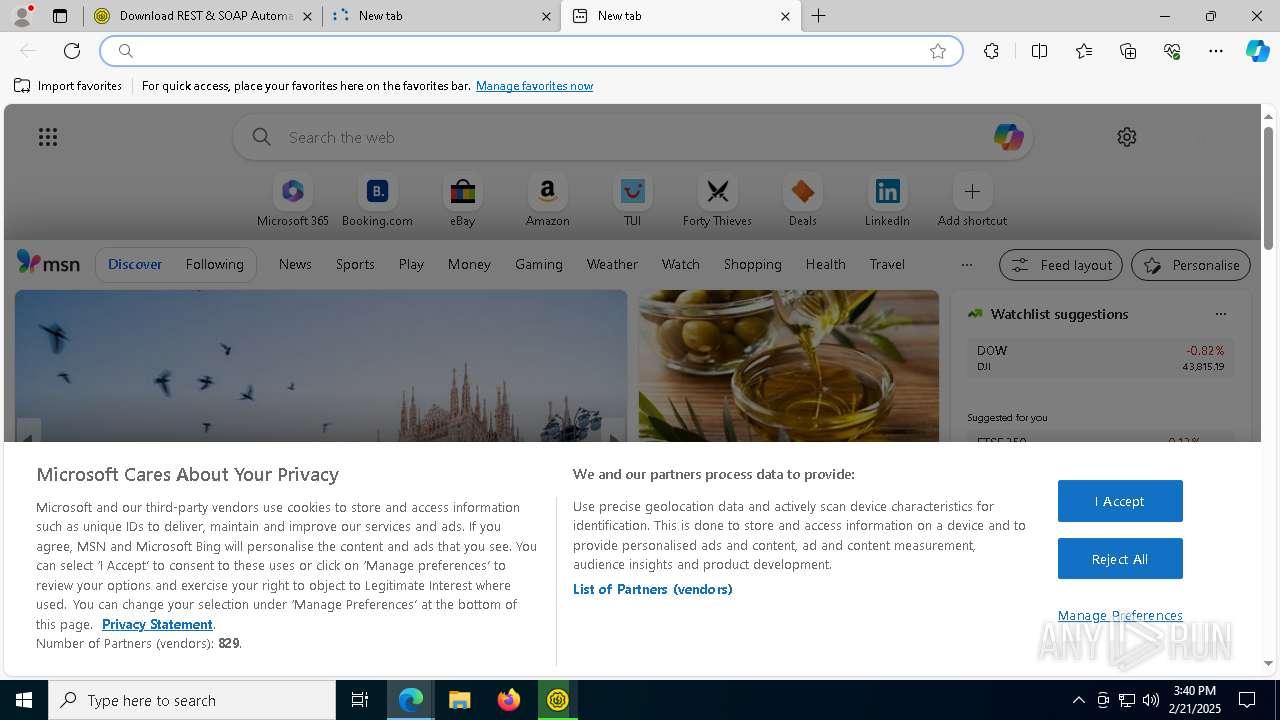Open the News category
This screenshot has width=1280, height=720.
(x=295, y=264)
